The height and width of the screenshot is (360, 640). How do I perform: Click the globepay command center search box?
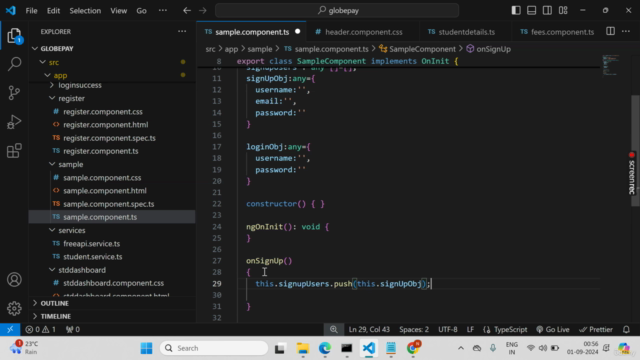[337, 11]
